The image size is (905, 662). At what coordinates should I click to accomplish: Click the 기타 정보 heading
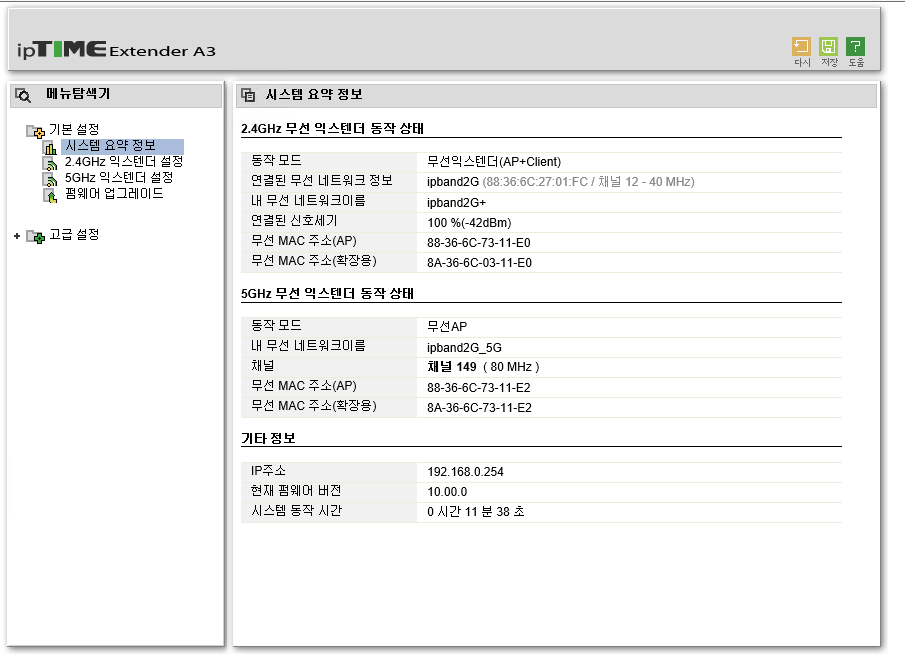268,439
